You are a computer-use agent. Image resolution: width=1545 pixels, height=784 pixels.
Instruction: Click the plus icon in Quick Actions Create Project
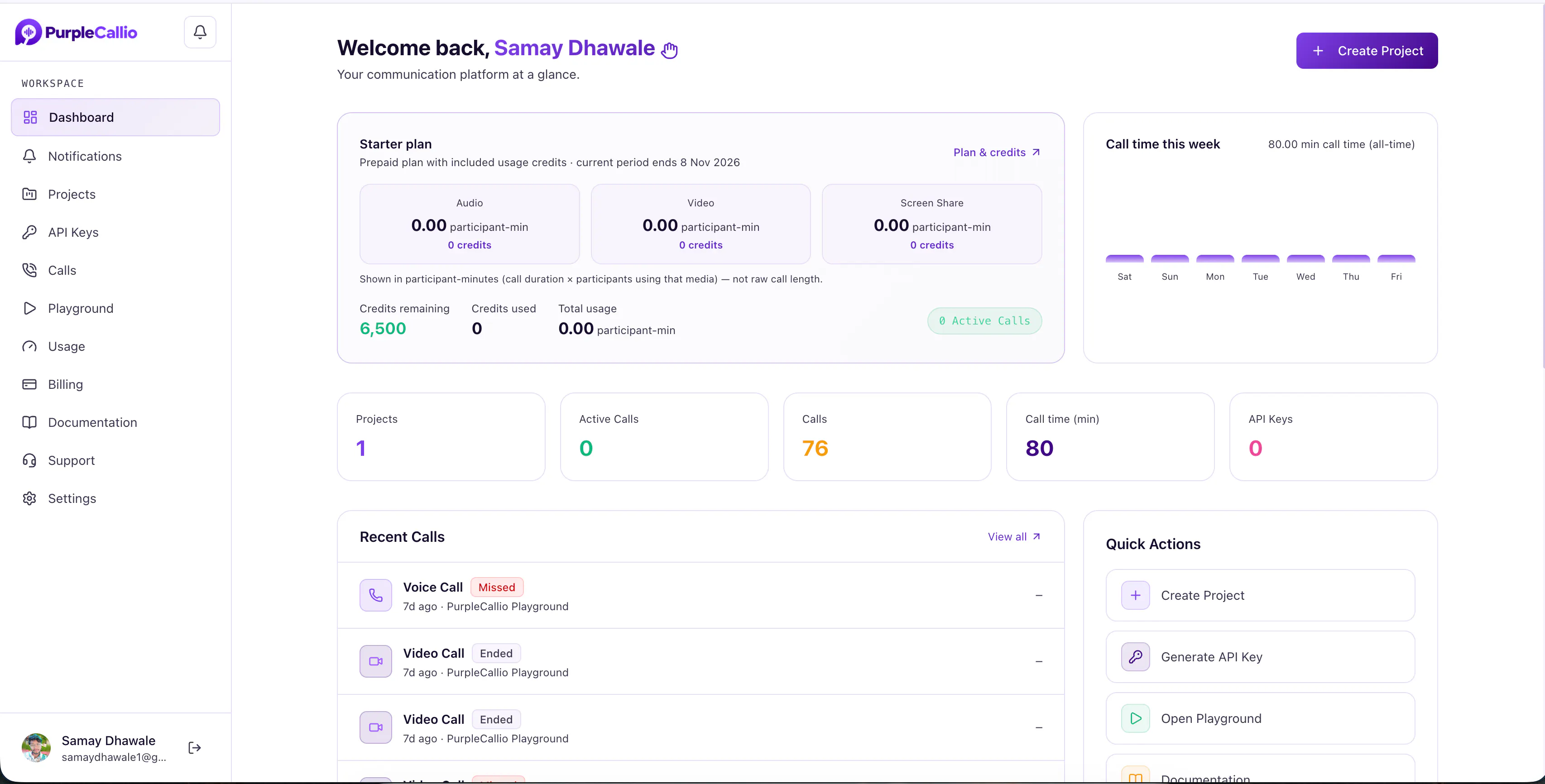tap(1135, 595)
